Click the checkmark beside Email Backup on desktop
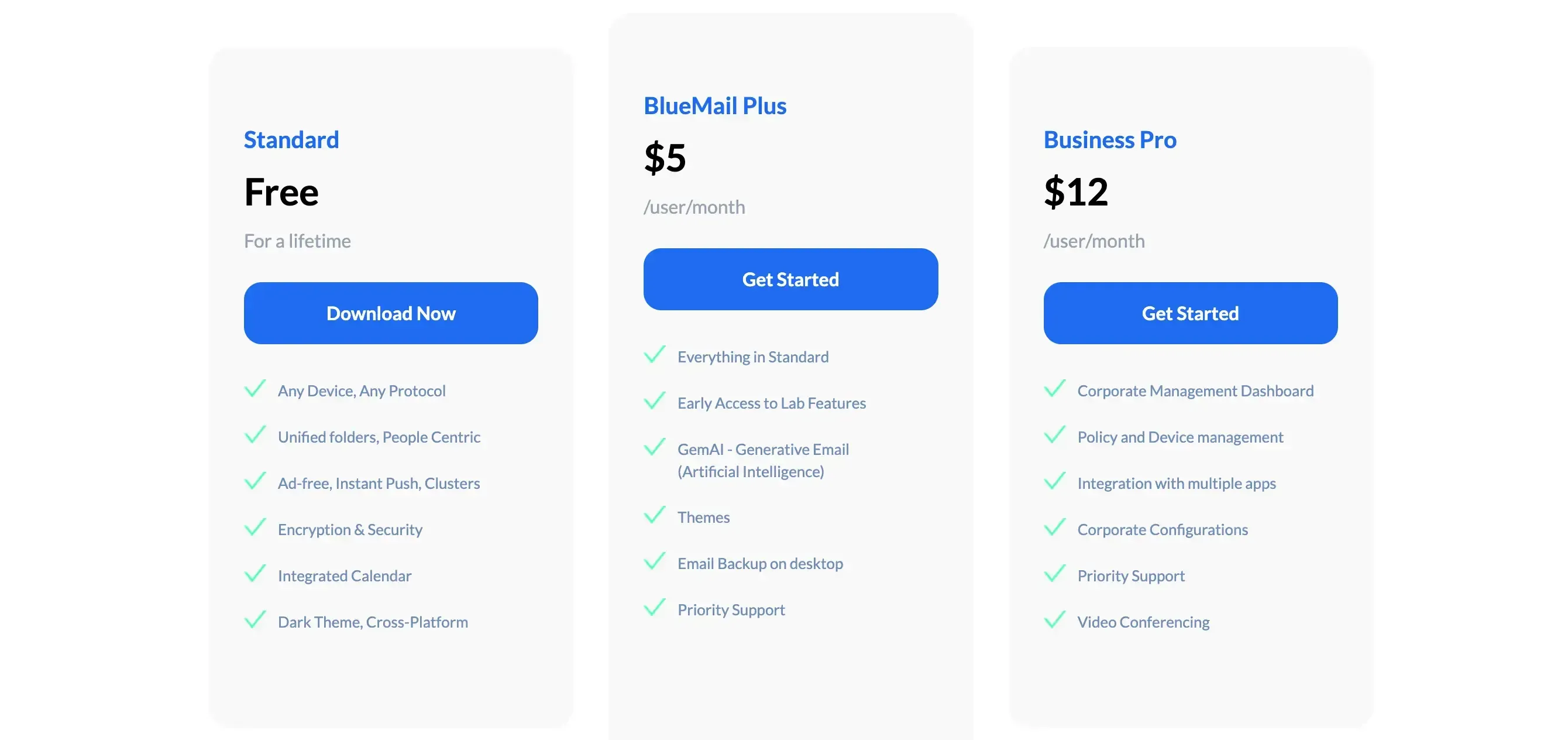 point(655,561)
